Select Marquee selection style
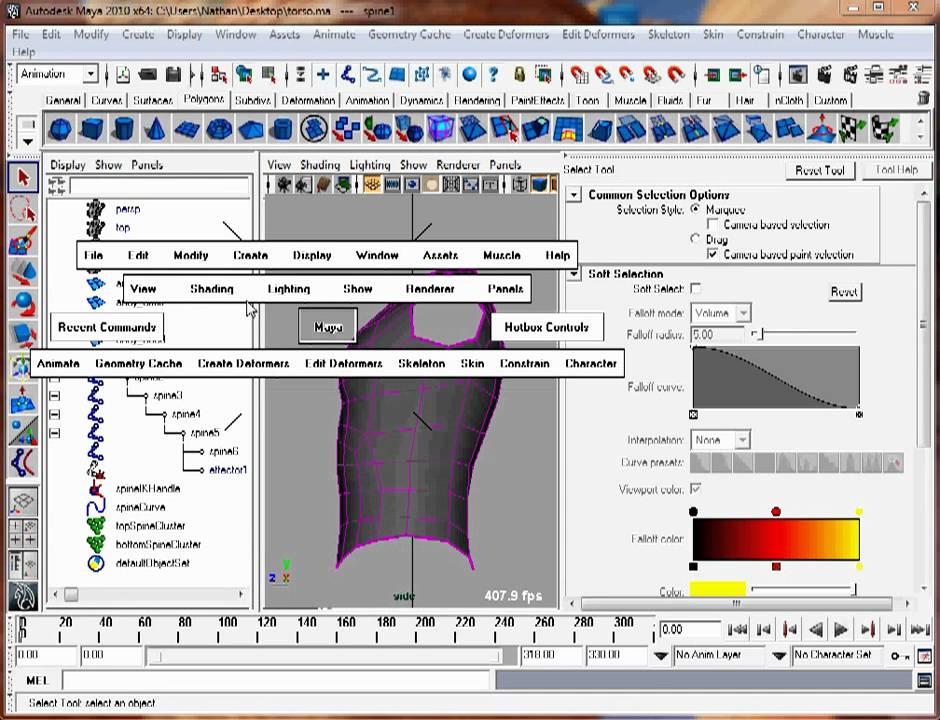This screenshot has width=940, height=720. pos(695,209)
